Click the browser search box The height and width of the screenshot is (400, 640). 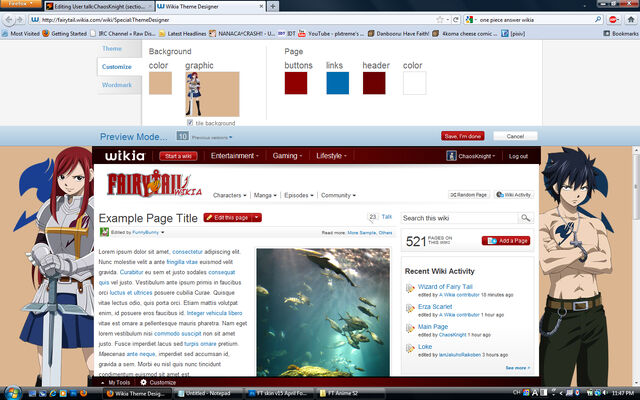click(x=533, y=20)
